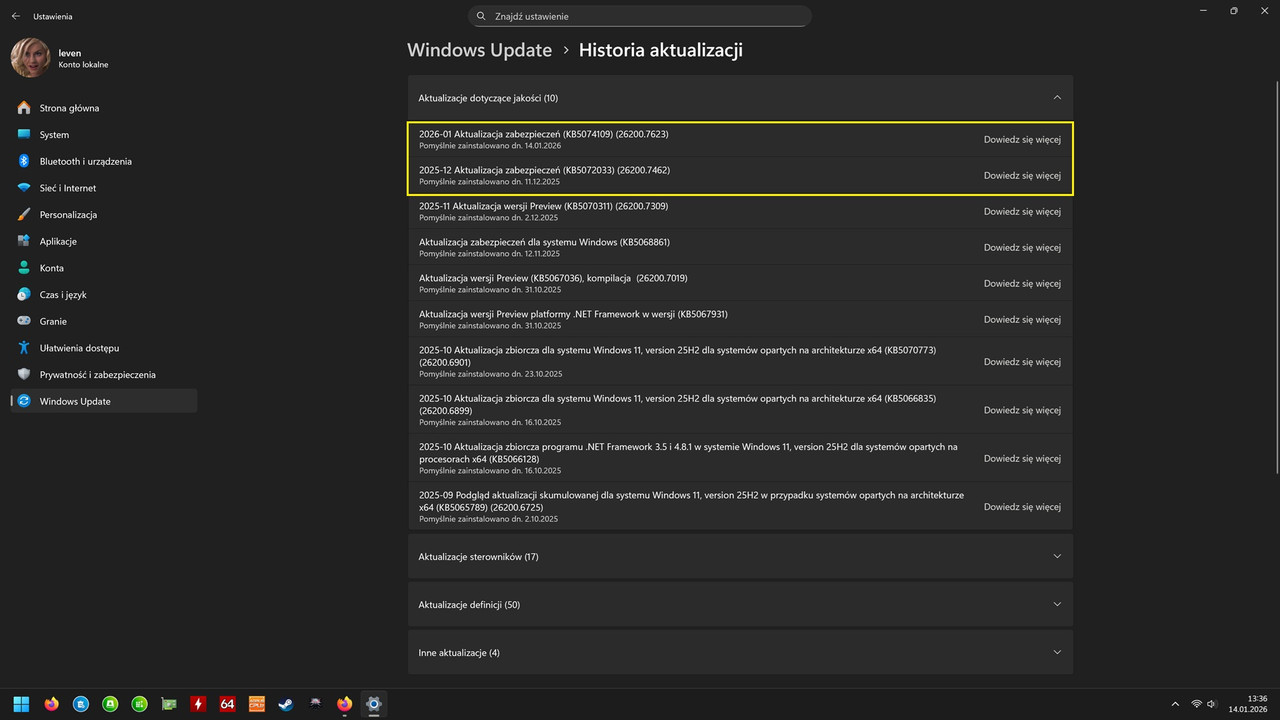1280x720 pixels.
Task: Click Dowiedz się więcej for KB5068861
Action: pyautogui.click(x=1022, y=247)
